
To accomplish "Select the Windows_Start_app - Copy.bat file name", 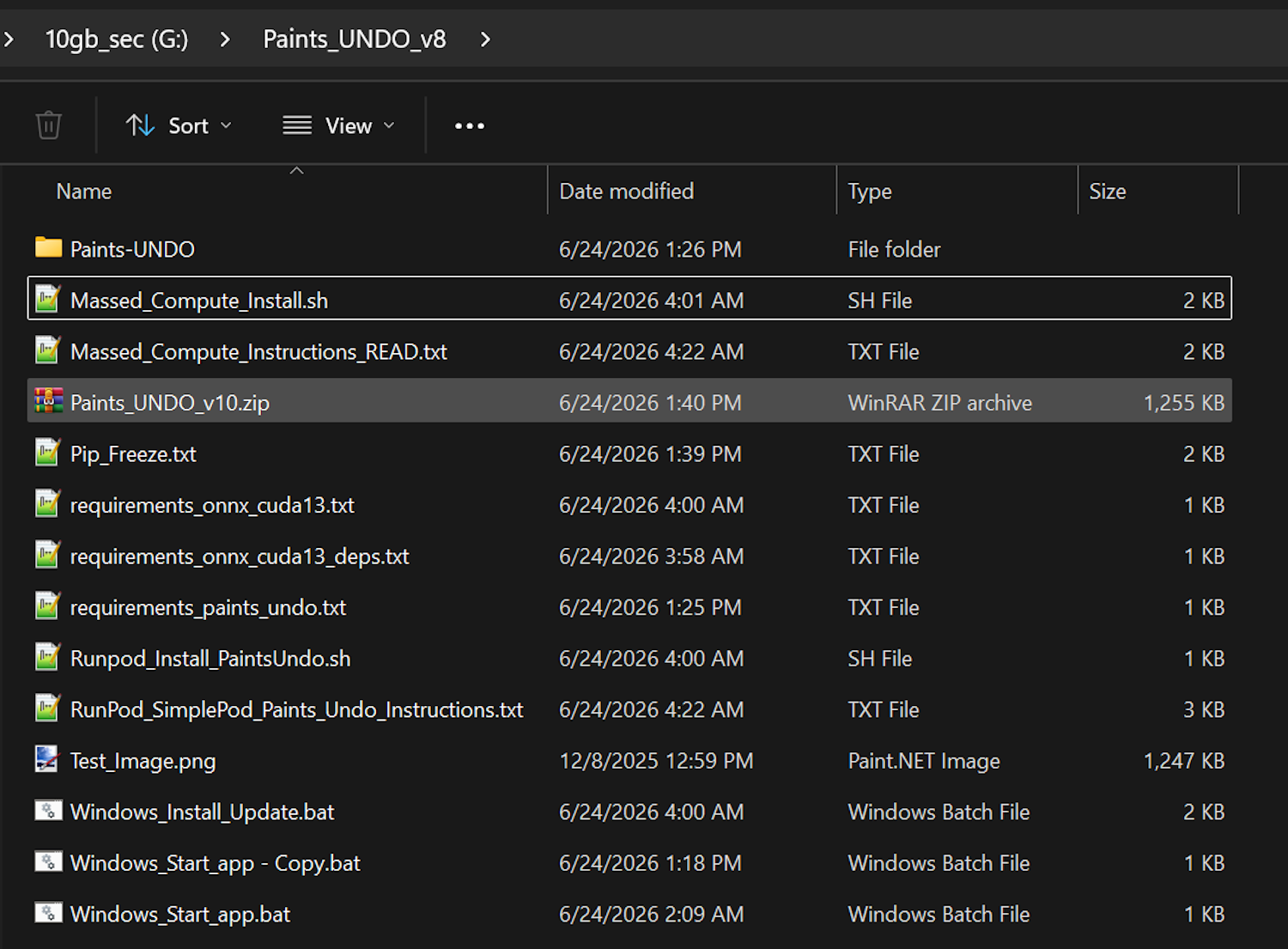I will tap(215, 863).
